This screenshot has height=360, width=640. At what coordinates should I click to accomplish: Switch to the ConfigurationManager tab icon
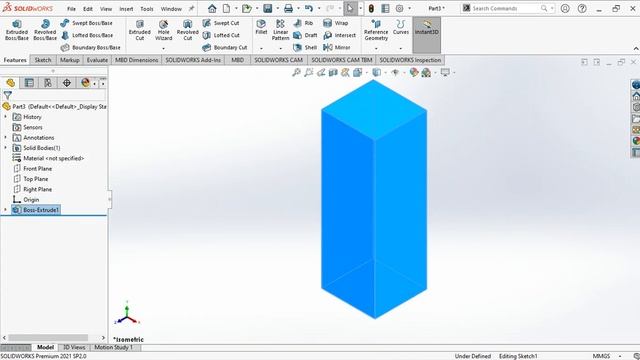48,83
